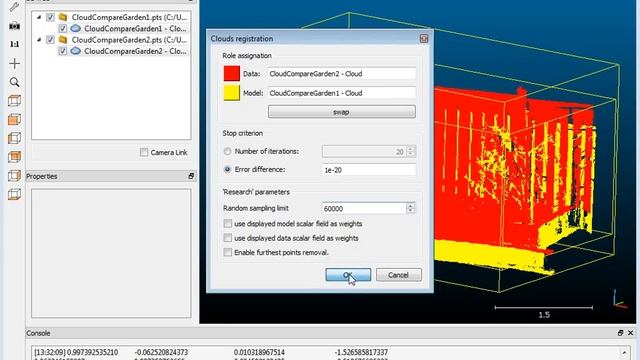Cancel the Clouds registration dialog

[398, 275]
